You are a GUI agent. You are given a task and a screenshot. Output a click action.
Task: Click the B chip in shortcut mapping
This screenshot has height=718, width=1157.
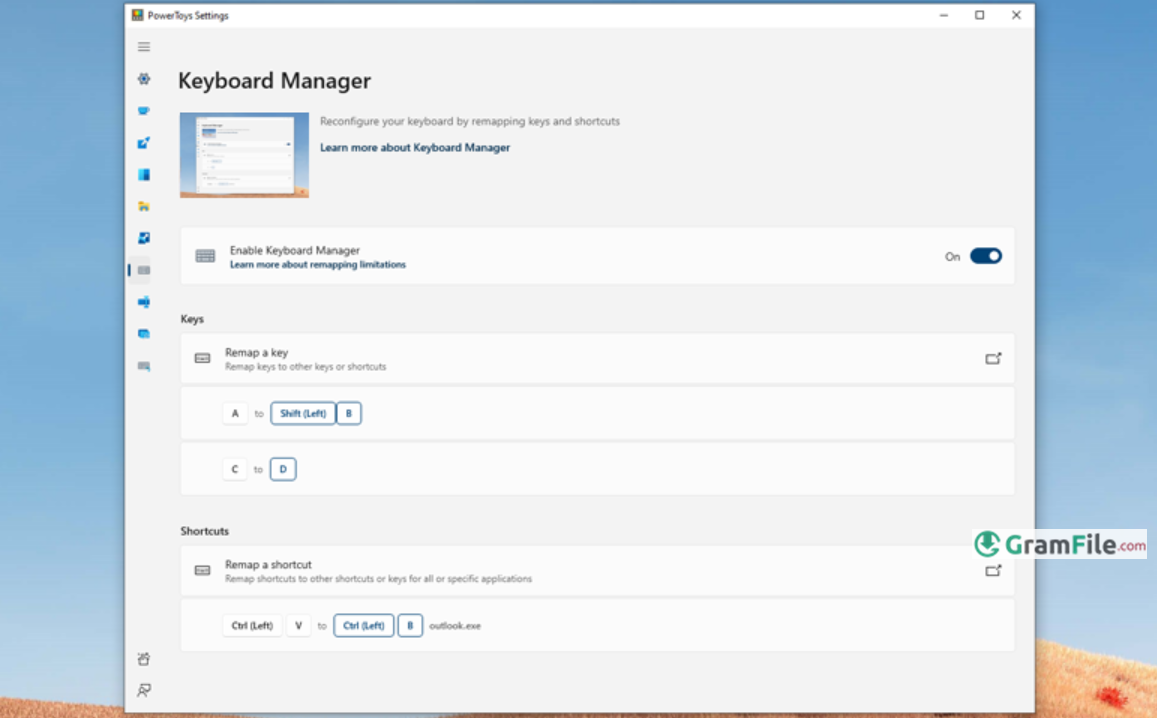[410, 626]
